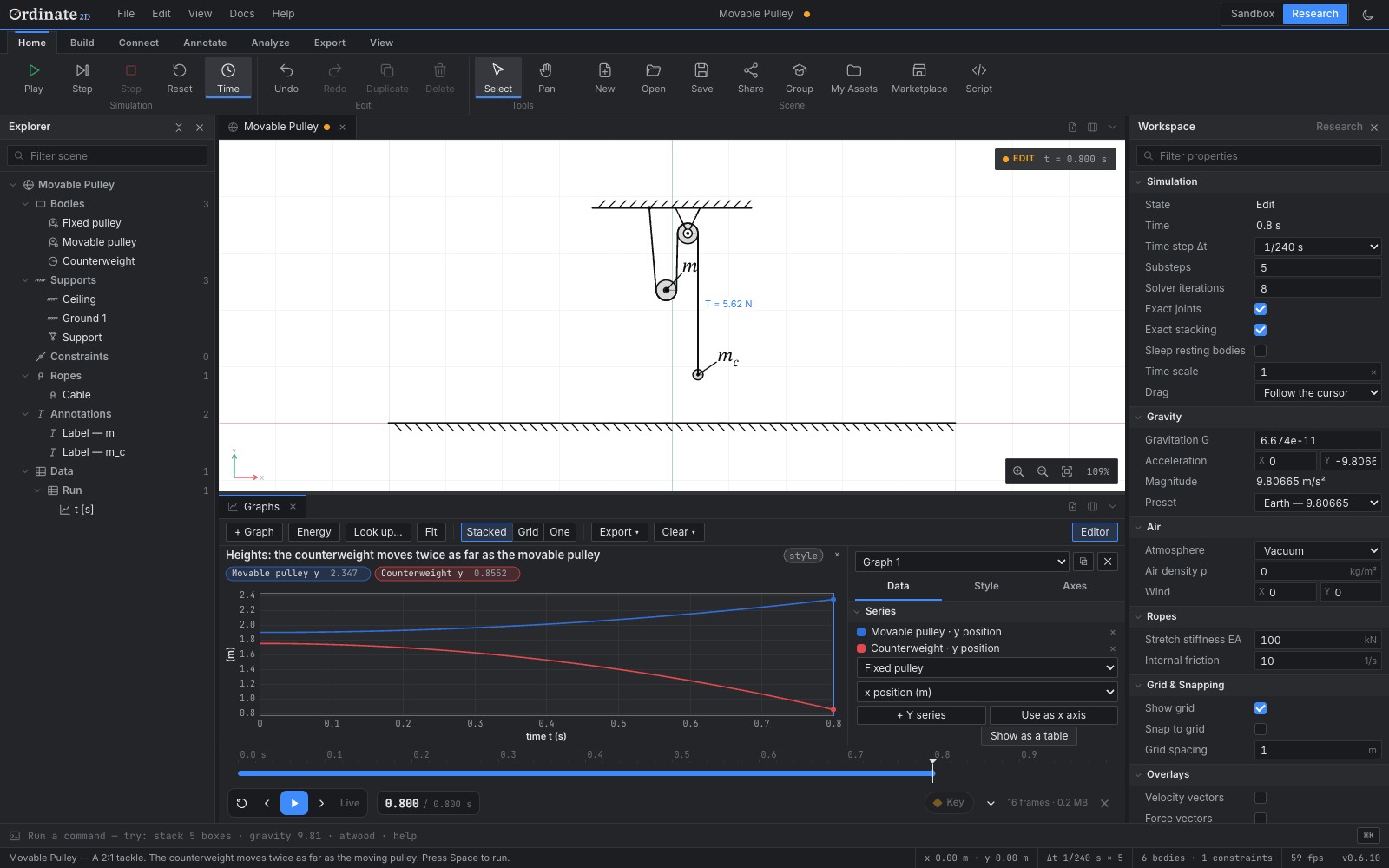Image resolution: width=1389 pixels, height=868 pixels.
Task: Open the File menu
Action: 126,14
